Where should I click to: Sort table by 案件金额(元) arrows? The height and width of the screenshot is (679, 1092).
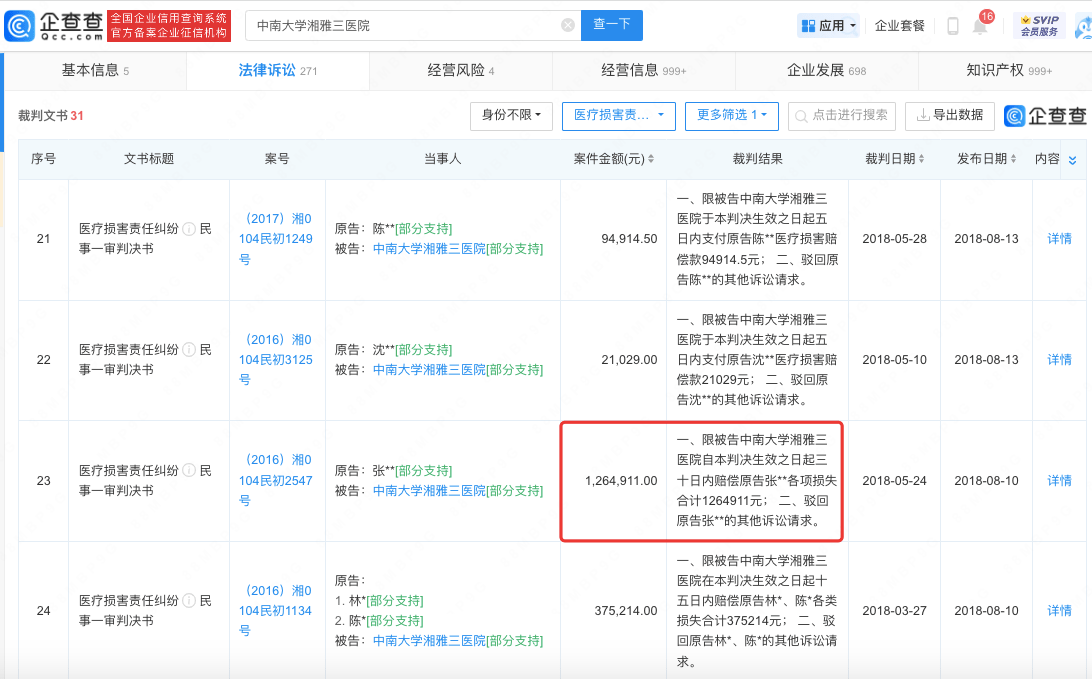pyautogui.click(x=651, y=159)
